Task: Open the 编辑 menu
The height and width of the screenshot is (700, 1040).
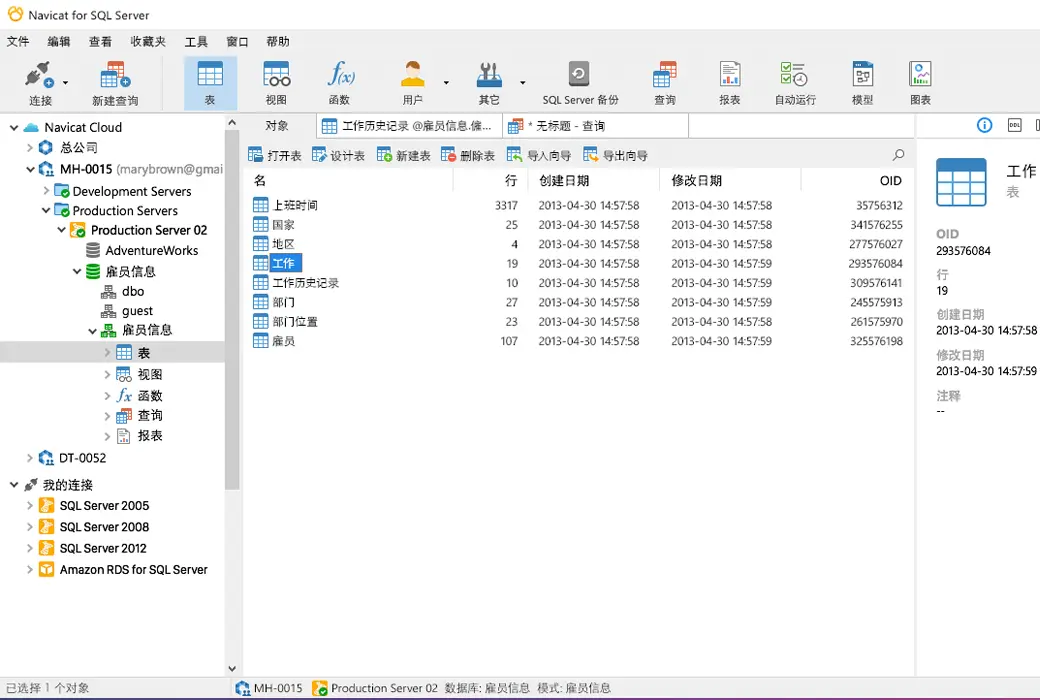Action: coord(59,41)
